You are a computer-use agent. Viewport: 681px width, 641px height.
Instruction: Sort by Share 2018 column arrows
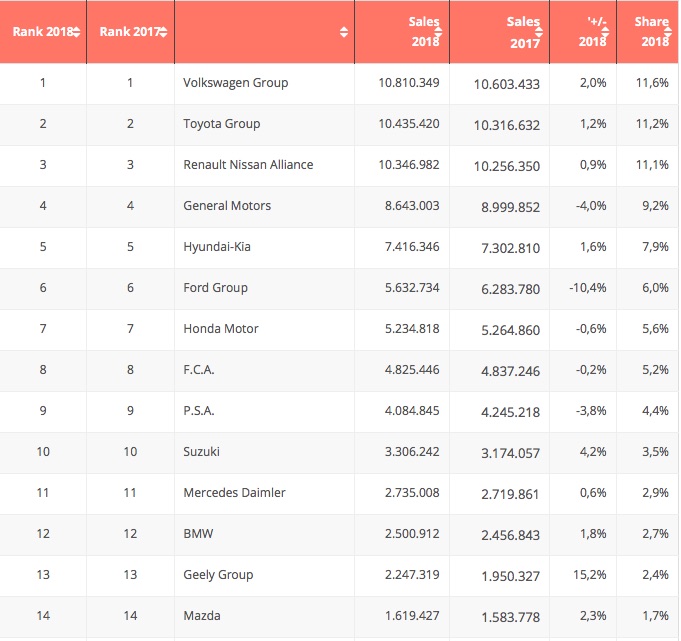tap(668, 32)
